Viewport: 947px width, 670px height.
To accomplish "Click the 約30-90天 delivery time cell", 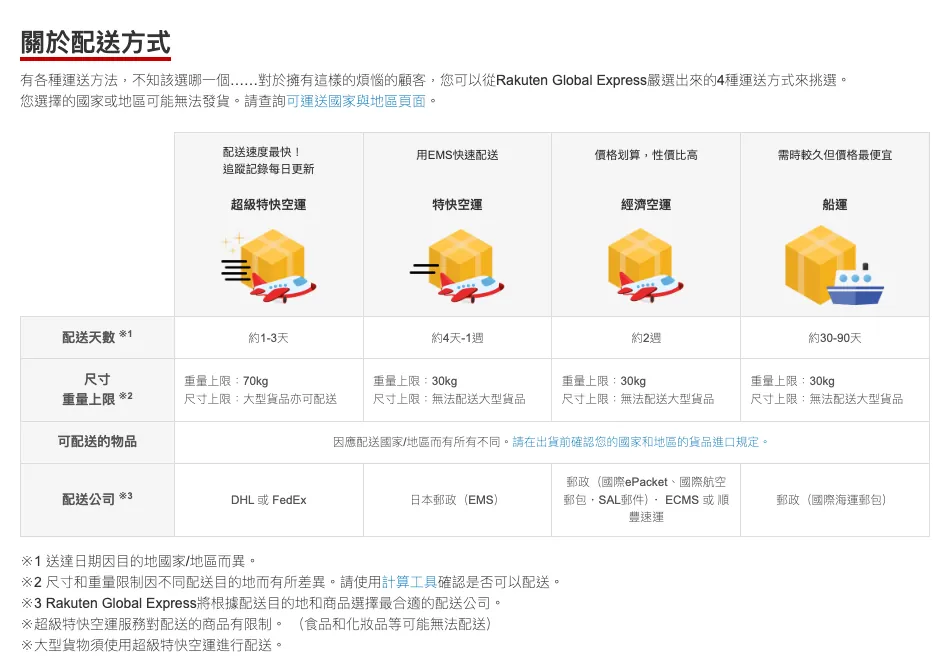I will point(834,338).
